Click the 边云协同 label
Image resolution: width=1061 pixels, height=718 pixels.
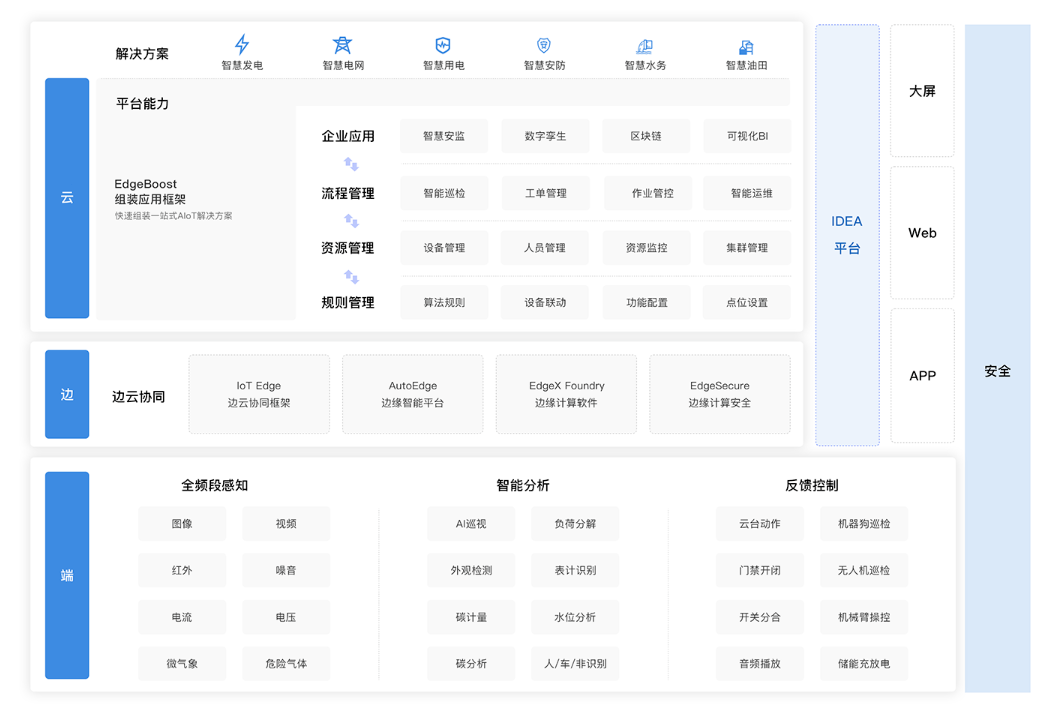tap(139, 397)
